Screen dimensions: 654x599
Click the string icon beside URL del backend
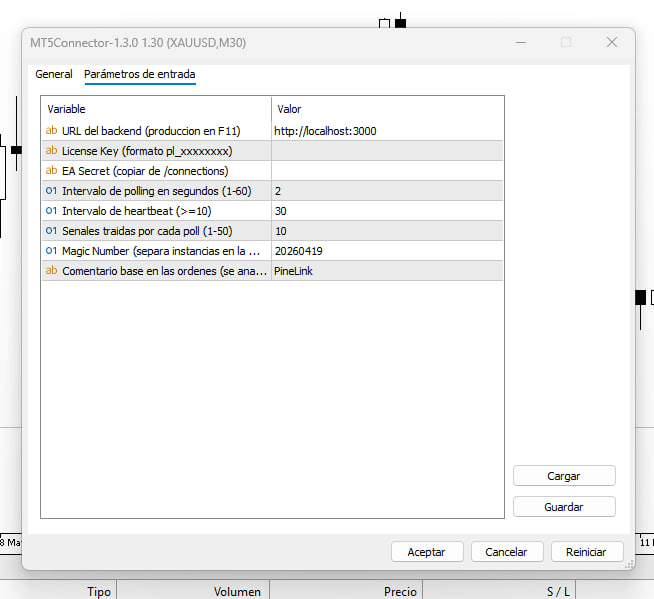tap(51, 131)
